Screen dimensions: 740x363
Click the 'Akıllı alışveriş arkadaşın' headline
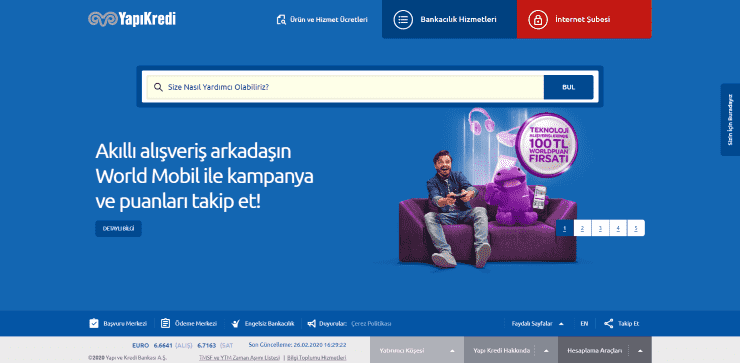tap(193, 152)
